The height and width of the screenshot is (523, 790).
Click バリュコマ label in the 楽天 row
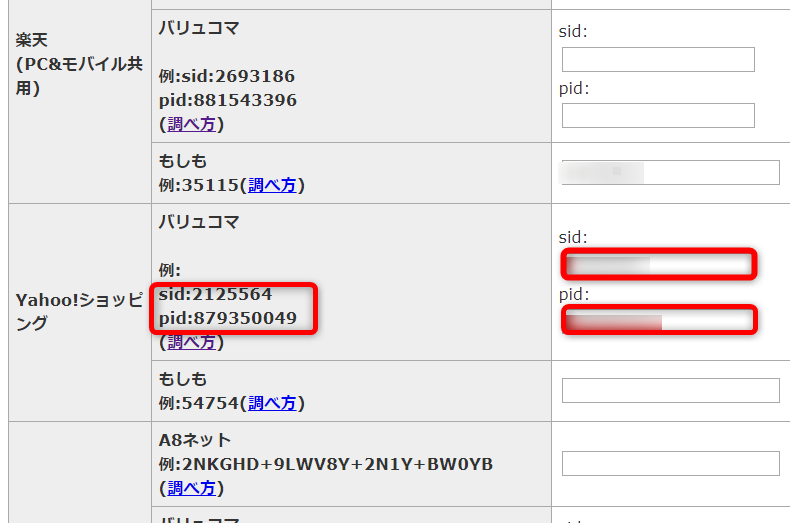pyautogui.click(x=199, y=28)
